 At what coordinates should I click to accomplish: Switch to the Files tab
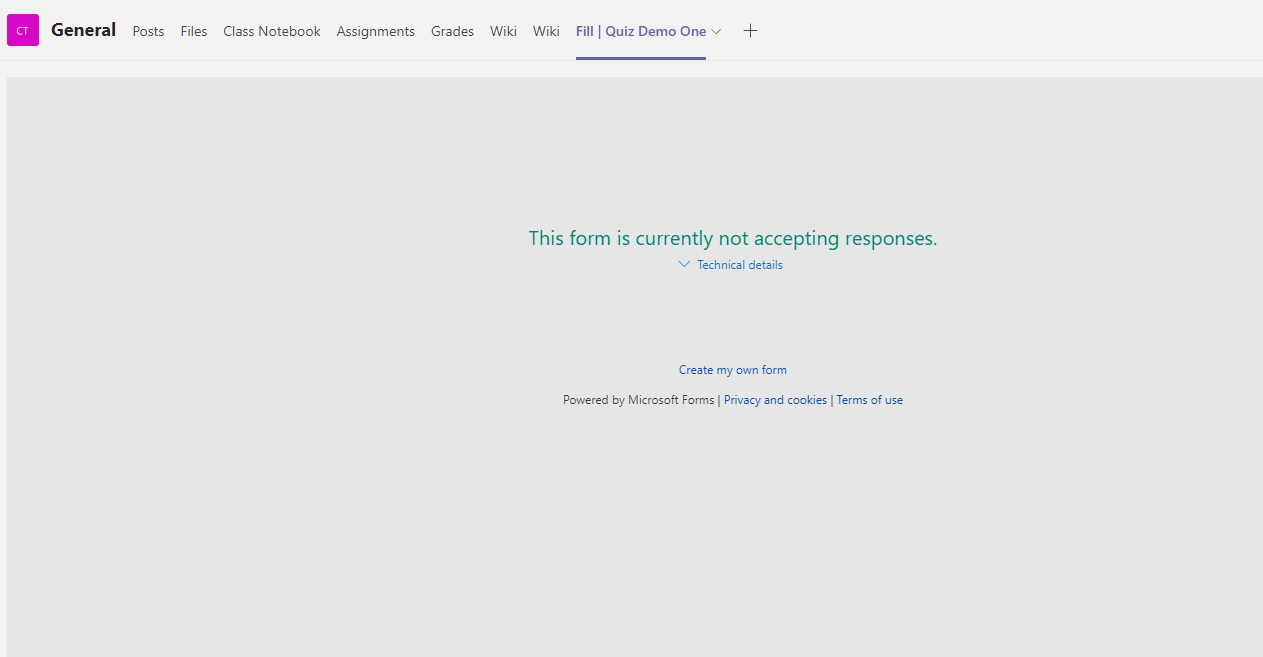tap(194, 31)
